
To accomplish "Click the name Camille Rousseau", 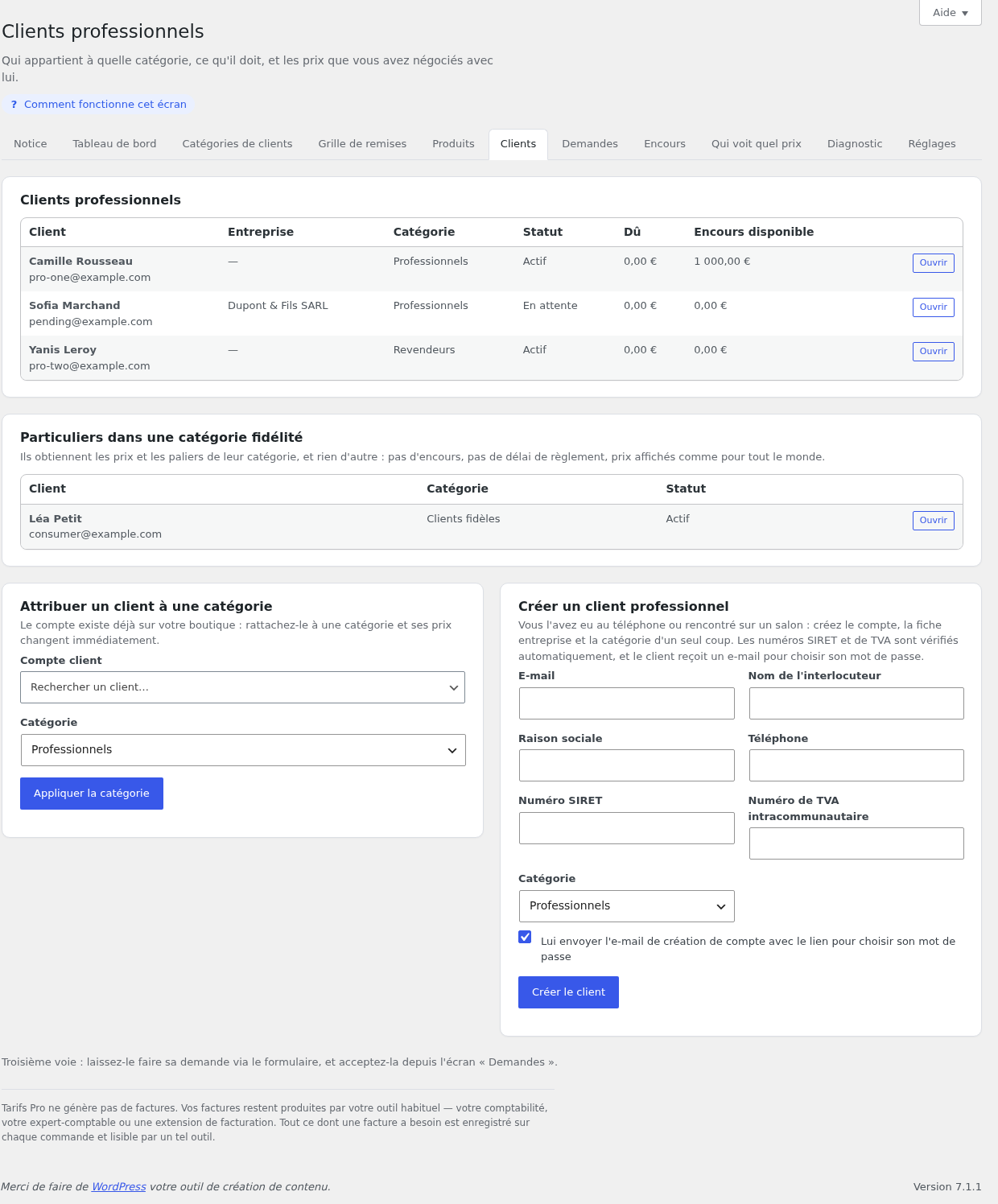I will click(x=80, y=262).
